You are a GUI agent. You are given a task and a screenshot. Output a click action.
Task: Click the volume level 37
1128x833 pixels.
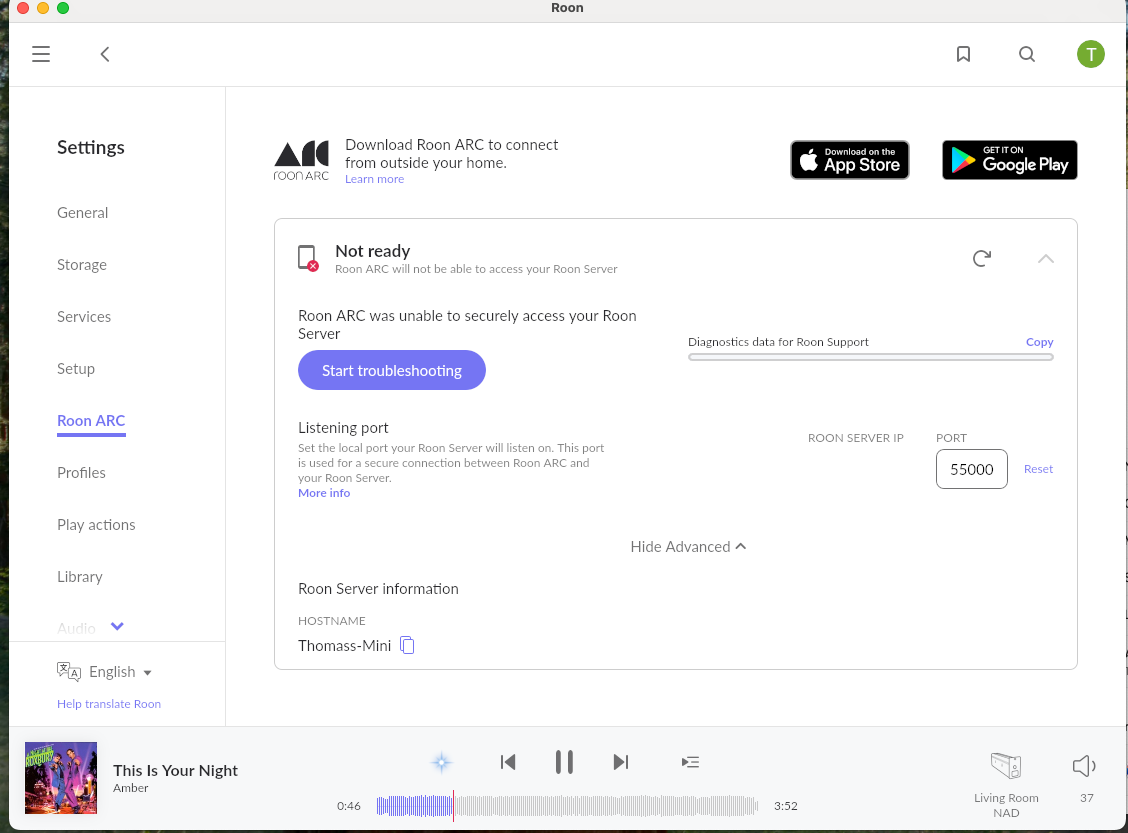point(1086,798)
